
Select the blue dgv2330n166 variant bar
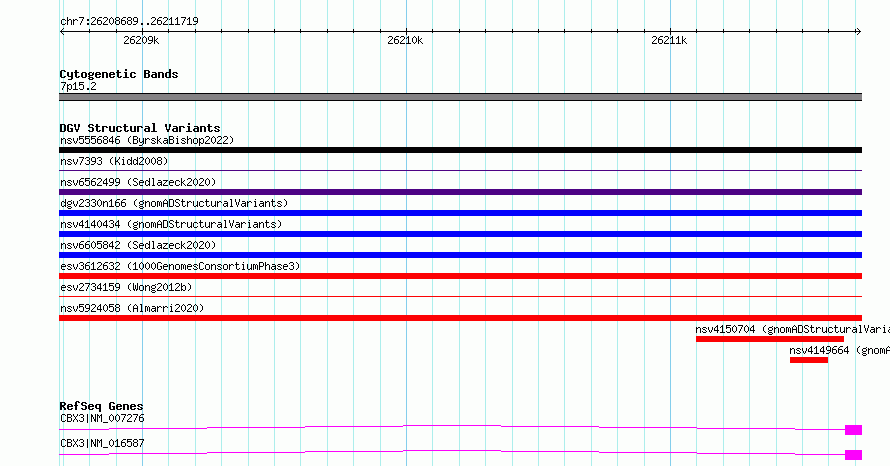click(x=460, y=213)
